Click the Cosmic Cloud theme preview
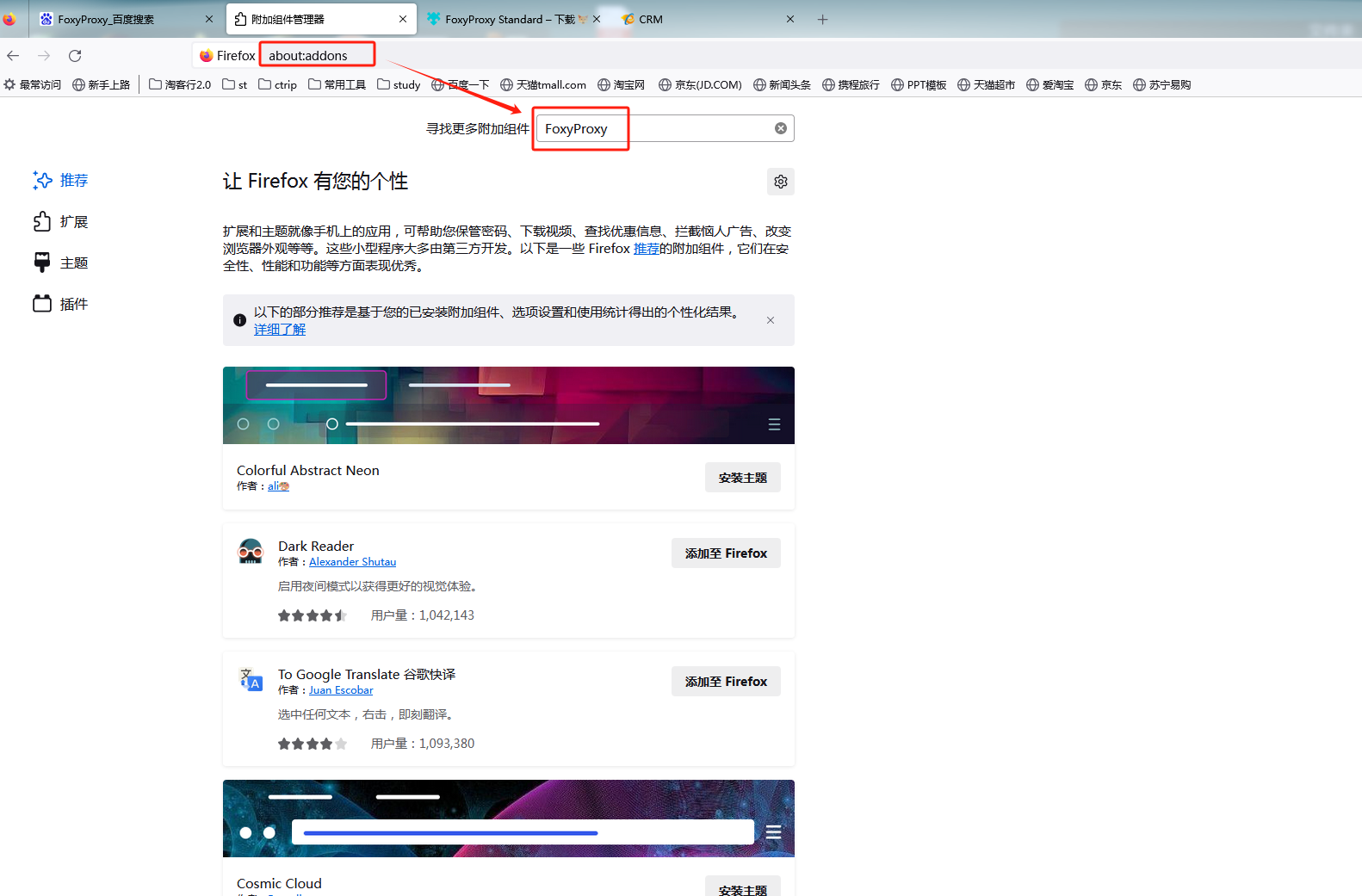The image size is (1362, 896). tap(509, 819)
